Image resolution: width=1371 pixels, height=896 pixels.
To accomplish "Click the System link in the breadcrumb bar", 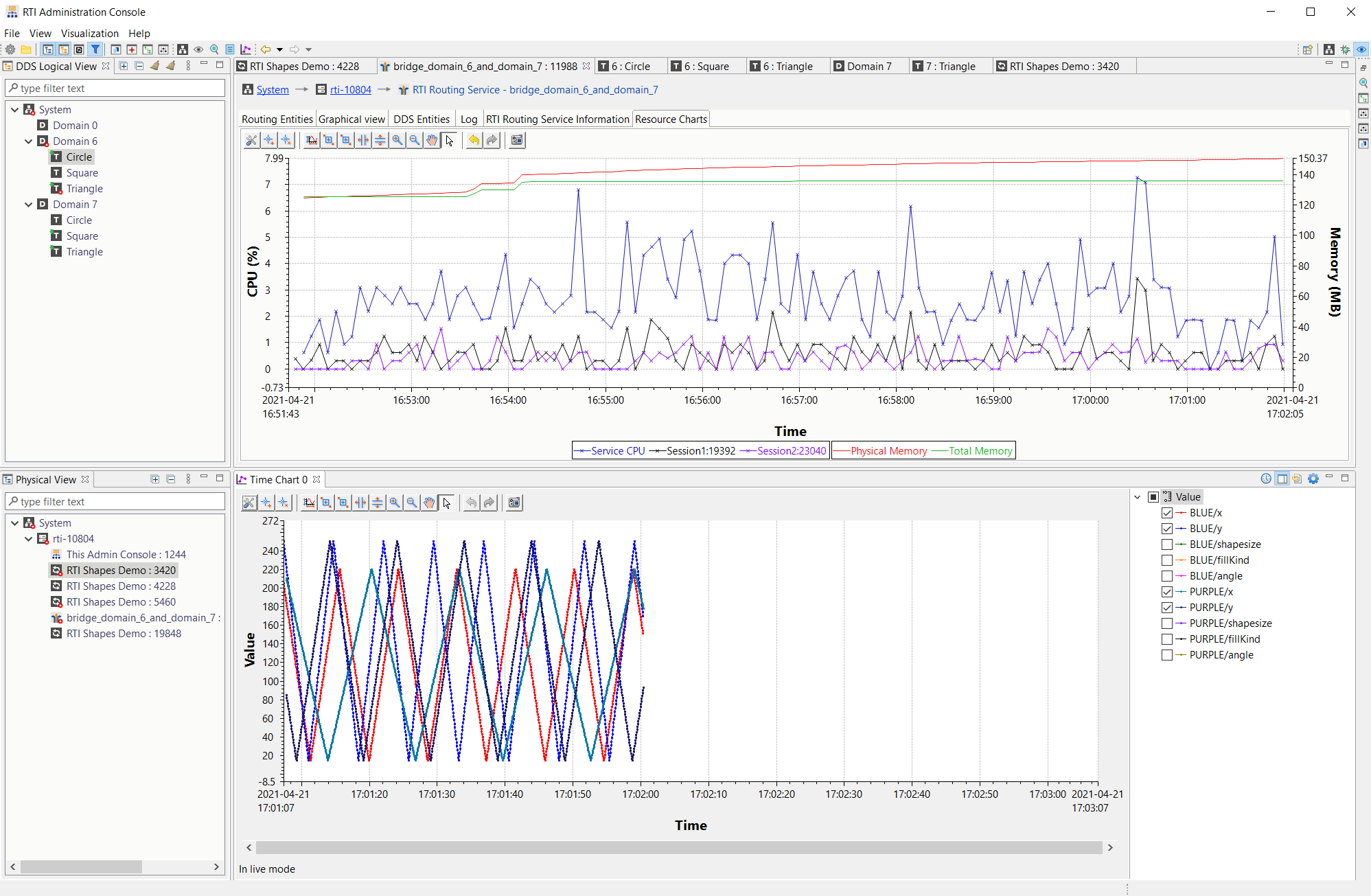I will click(273, 89).
